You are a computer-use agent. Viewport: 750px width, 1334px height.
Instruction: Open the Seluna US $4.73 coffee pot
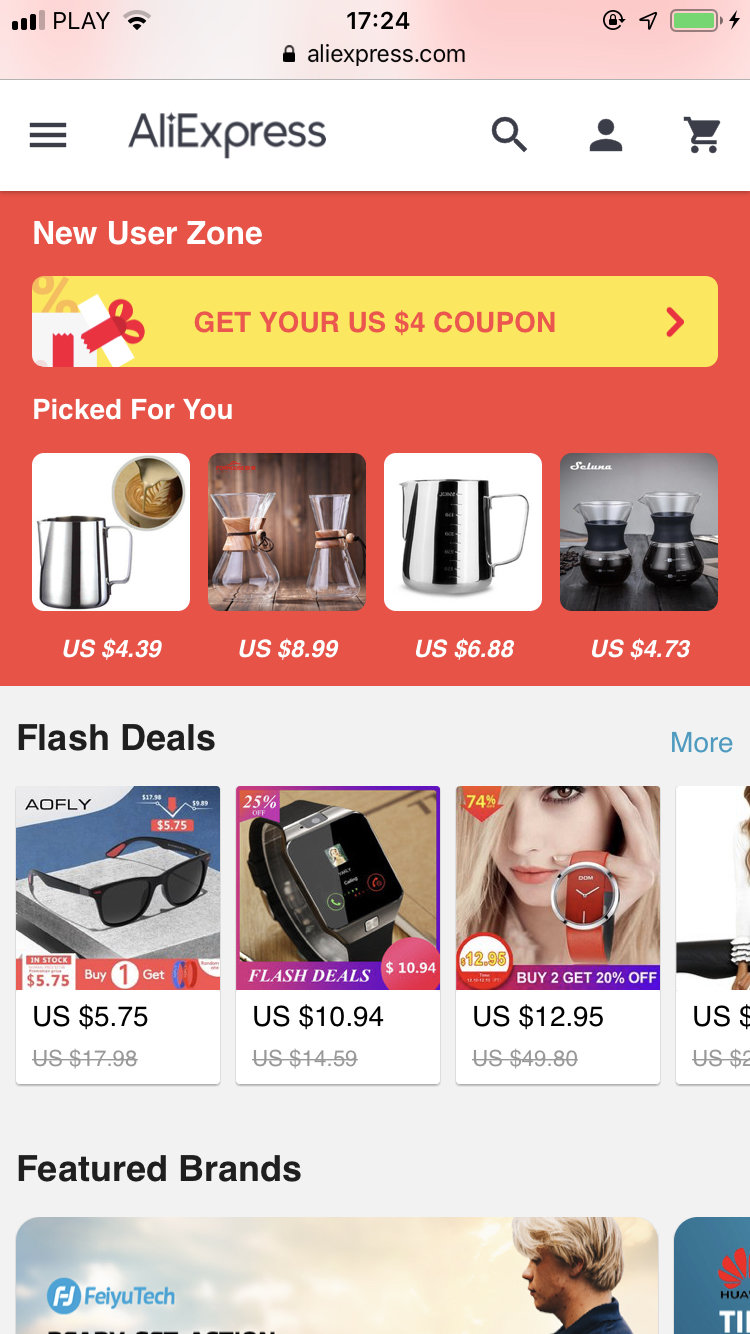(639, 532)
